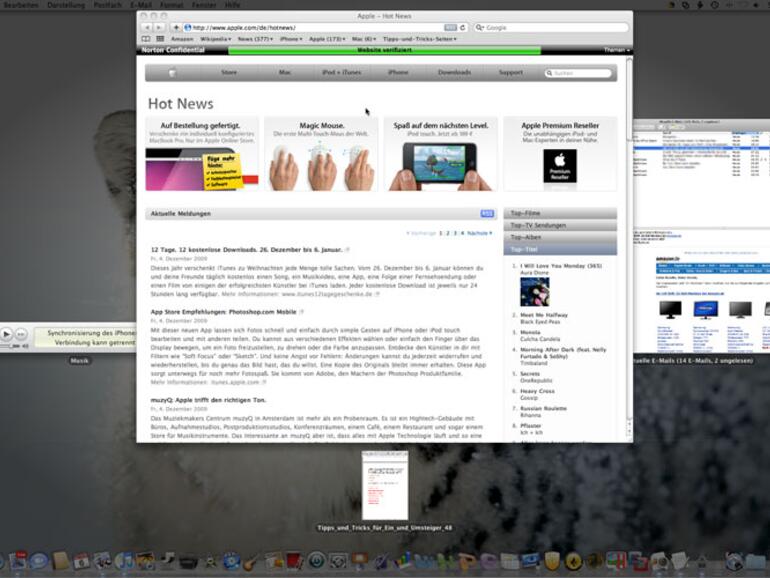Follow www.itunes12tagegeschenke.de link
The image size is (770, 578).
(327, 294)
